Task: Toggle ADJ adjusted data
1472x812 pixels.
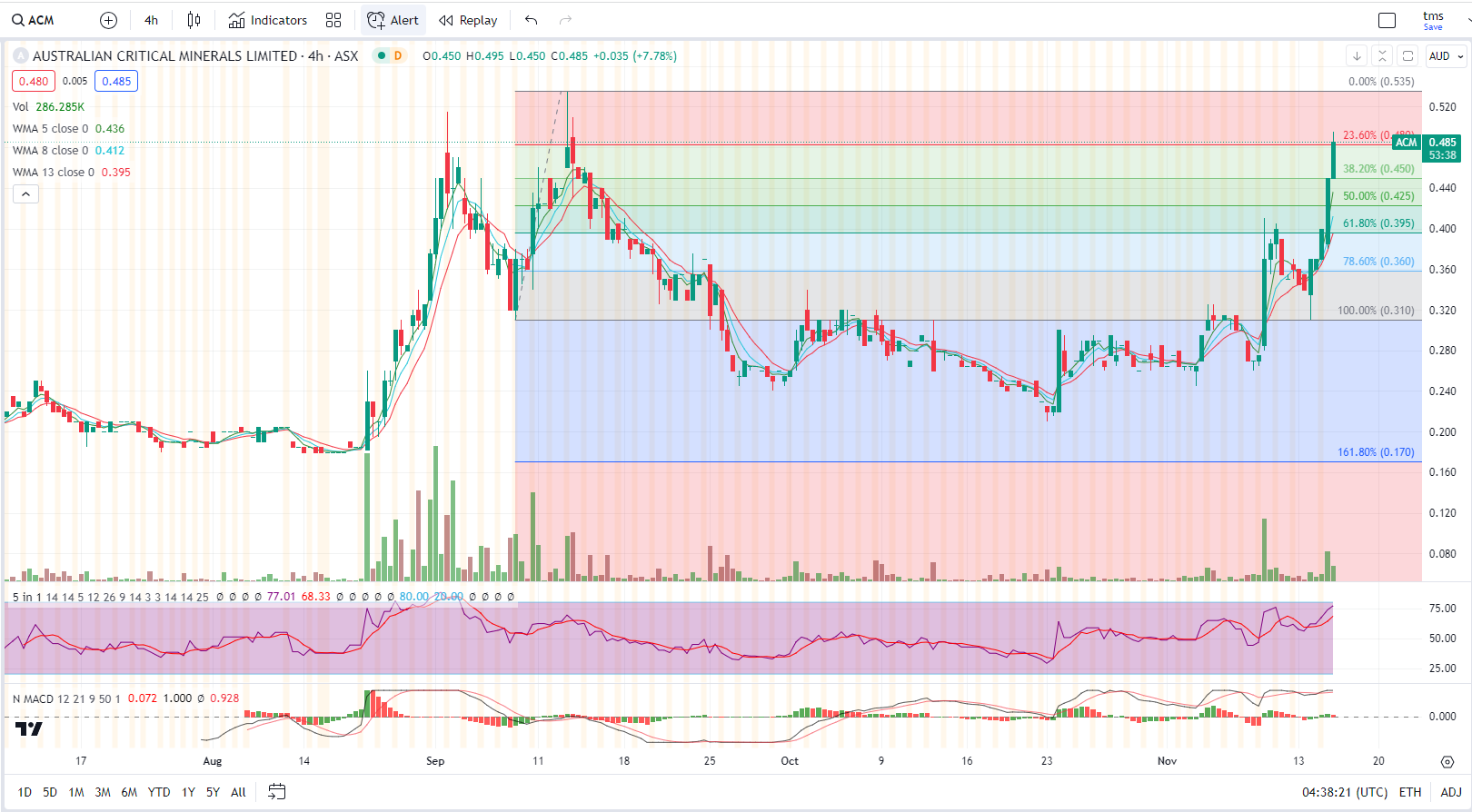Action: tap(1451, 792)
